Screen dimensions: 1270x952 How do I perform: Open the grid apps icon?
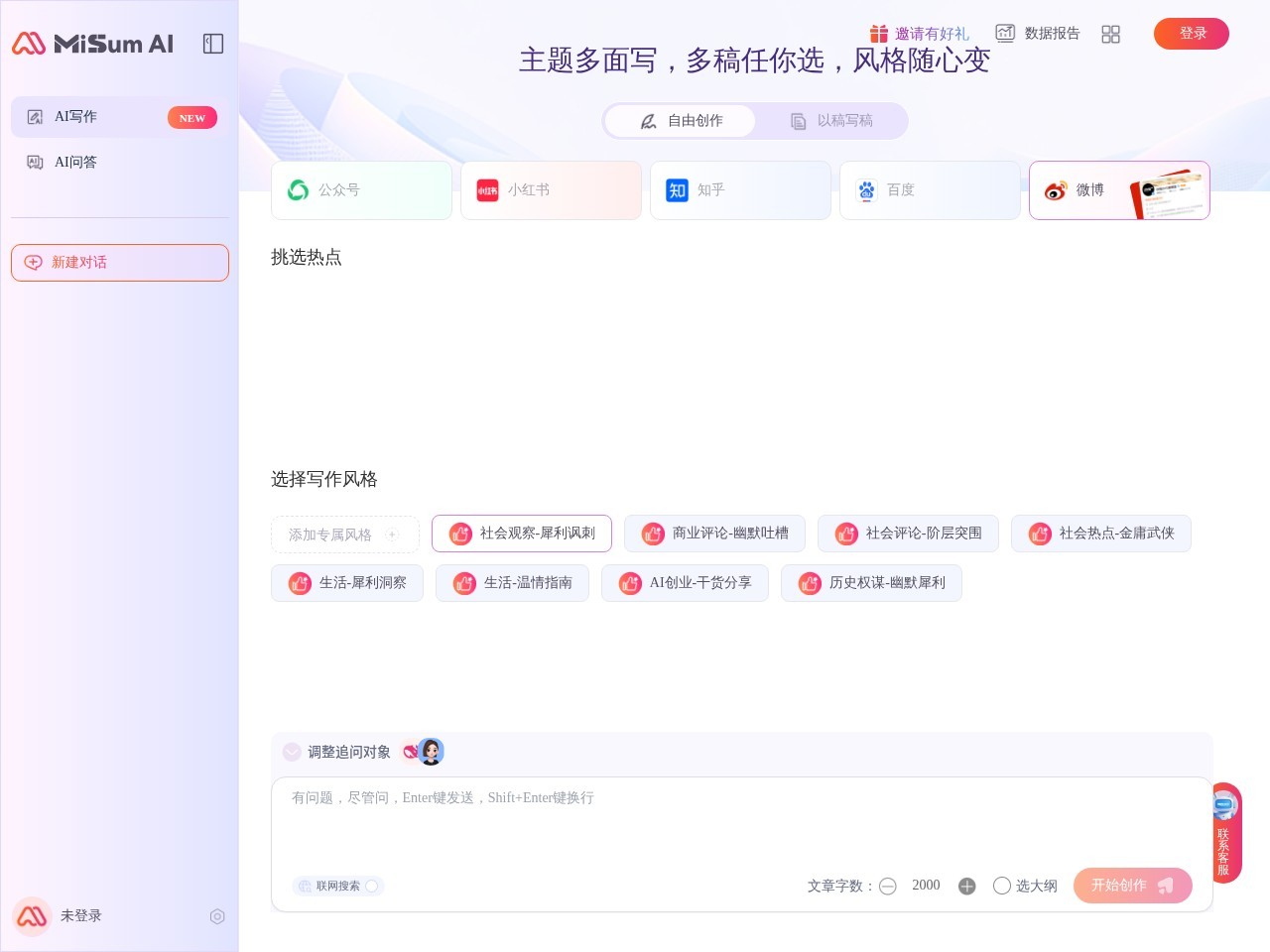point(1110,34)
